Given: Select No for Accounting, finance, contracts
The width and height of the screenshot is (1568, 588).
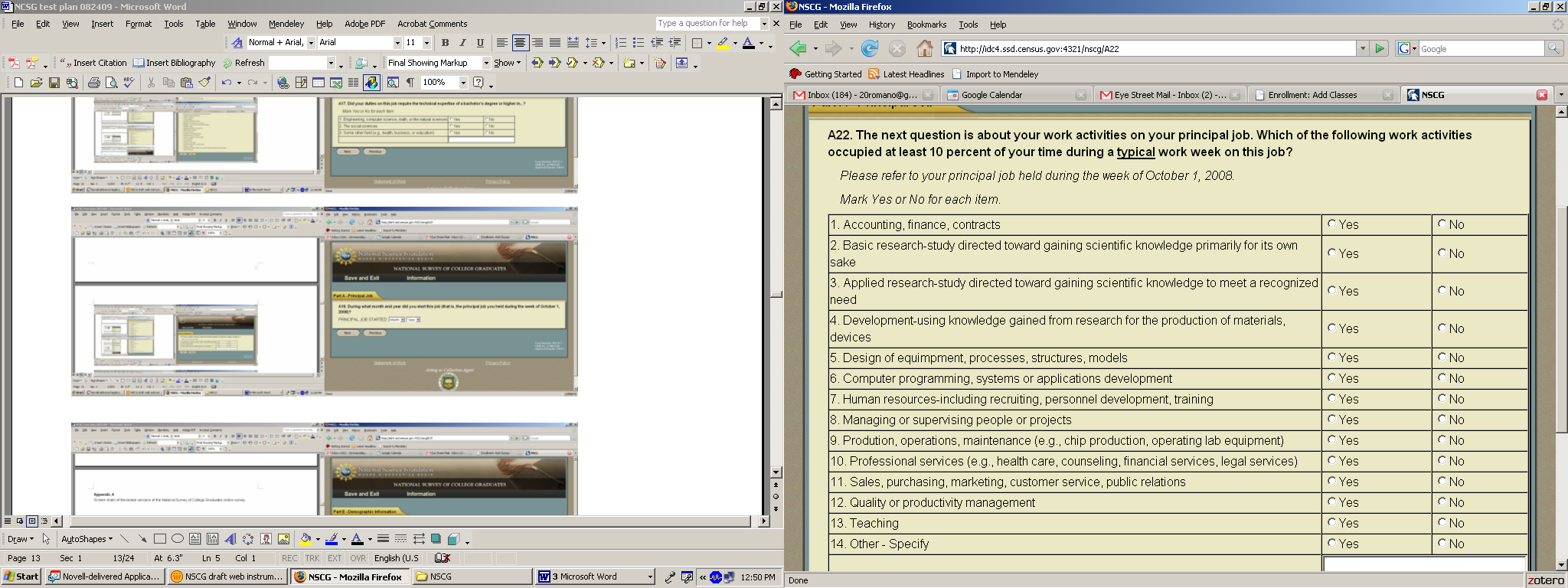Looking at the screenshot, I should (1442, 224).
